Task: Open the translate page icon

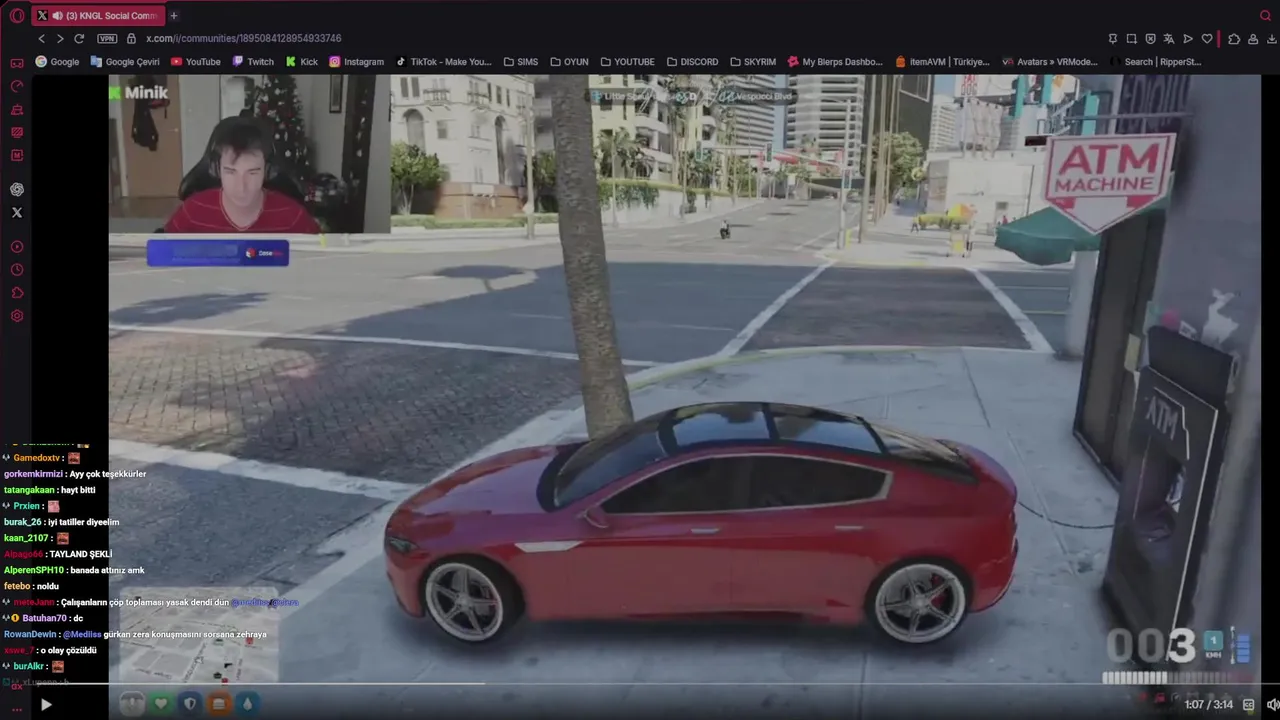Action: (x=1169, y=38)
